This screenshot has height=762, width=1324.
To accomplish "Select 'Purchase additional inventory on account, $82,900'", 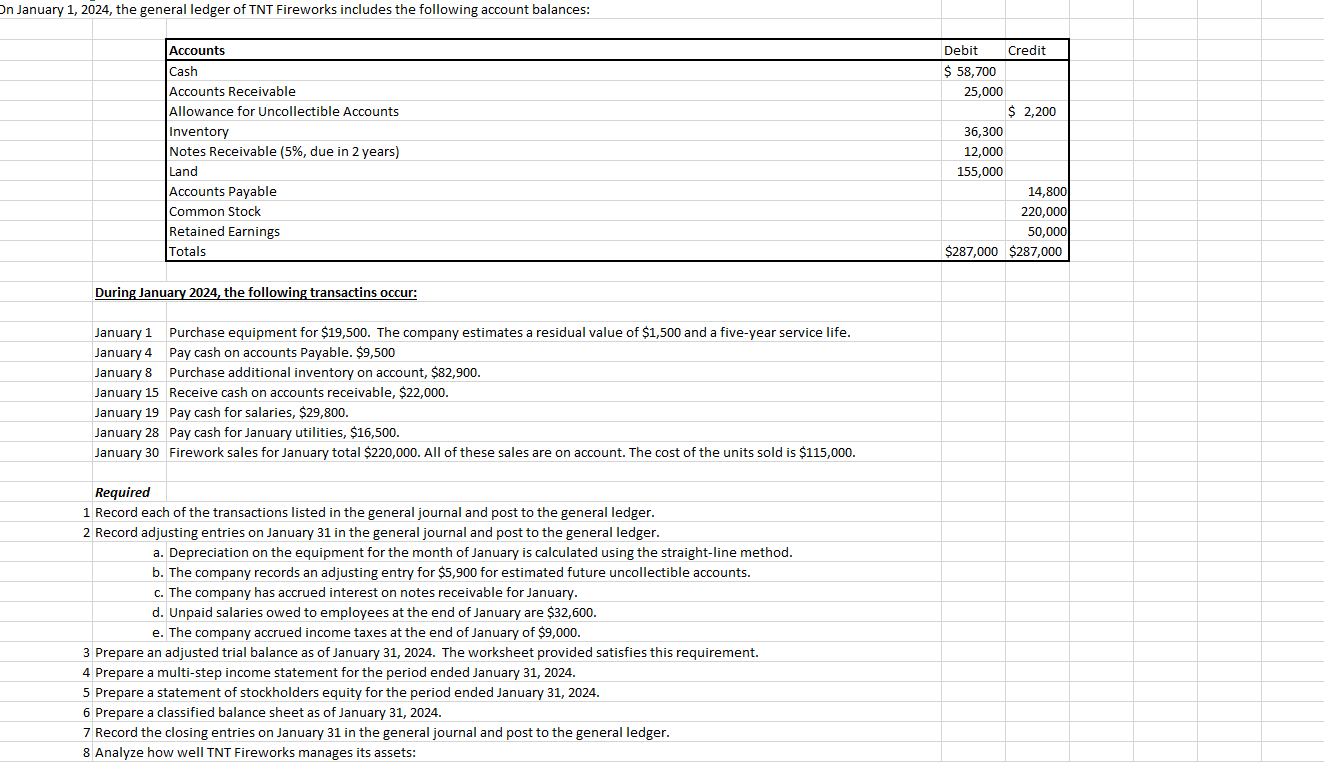I will [x=325, y=372].
